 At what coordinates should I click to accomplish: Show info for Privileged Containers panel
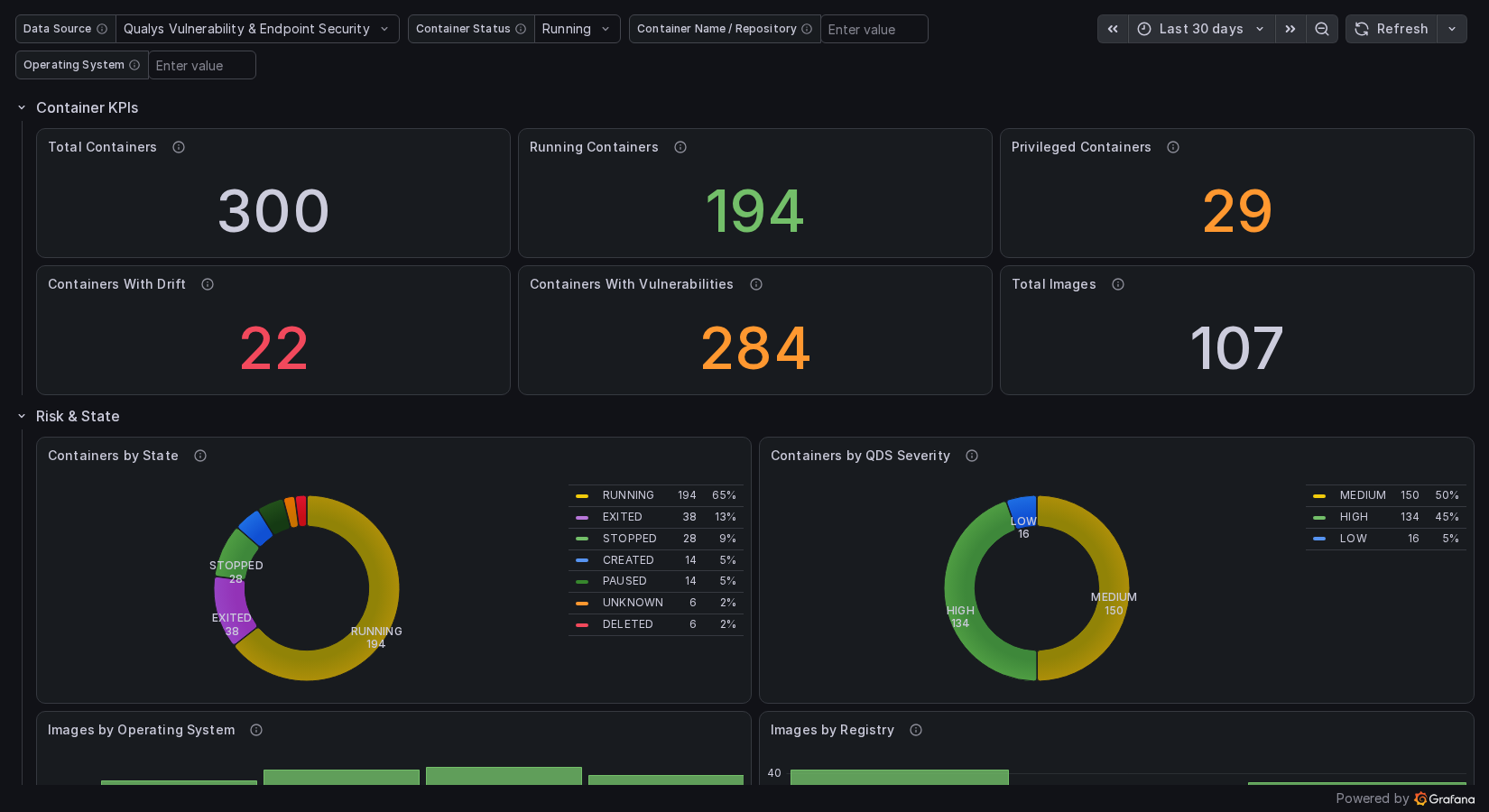pyautogui.click(x=1173, y=147)
